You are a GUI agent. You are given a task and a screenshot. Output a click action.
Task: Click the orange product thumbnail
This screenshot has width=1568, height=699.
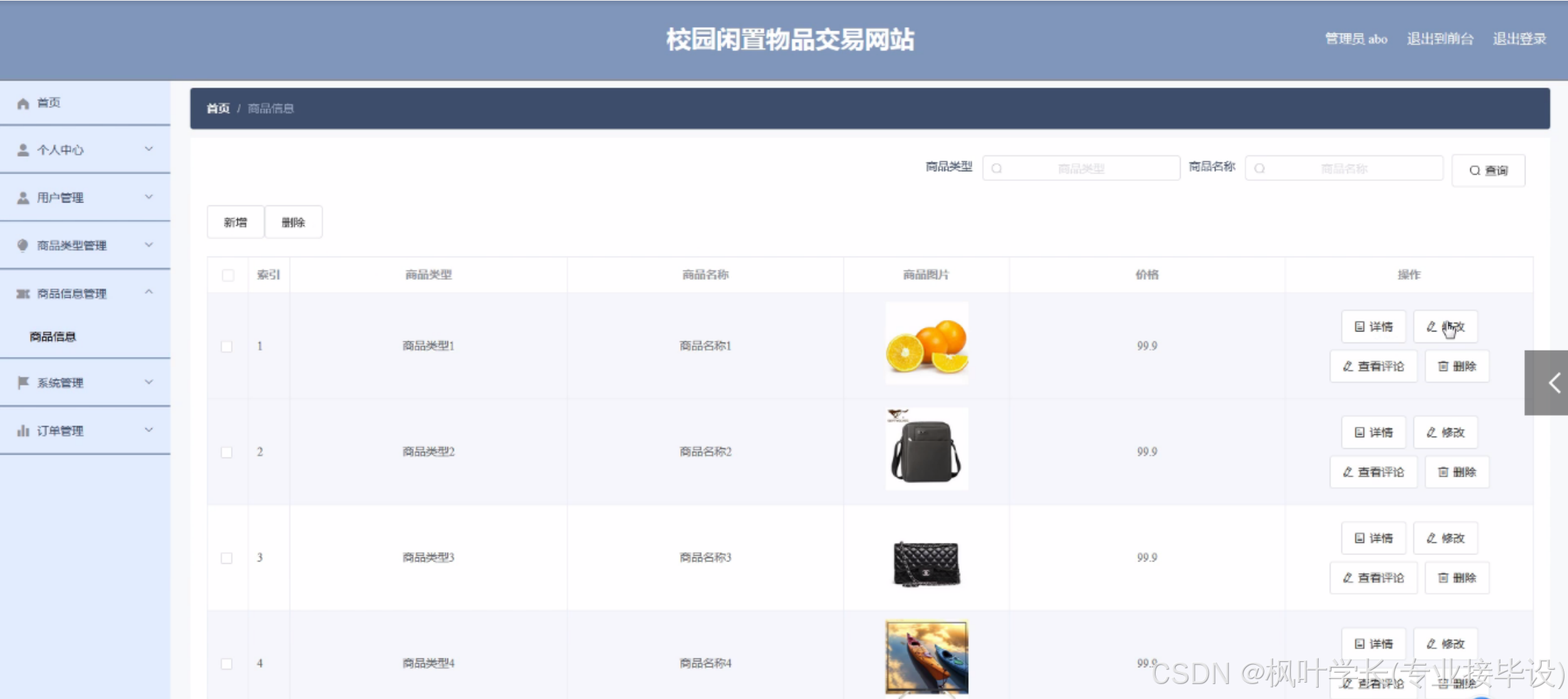[x=927, y=343]
